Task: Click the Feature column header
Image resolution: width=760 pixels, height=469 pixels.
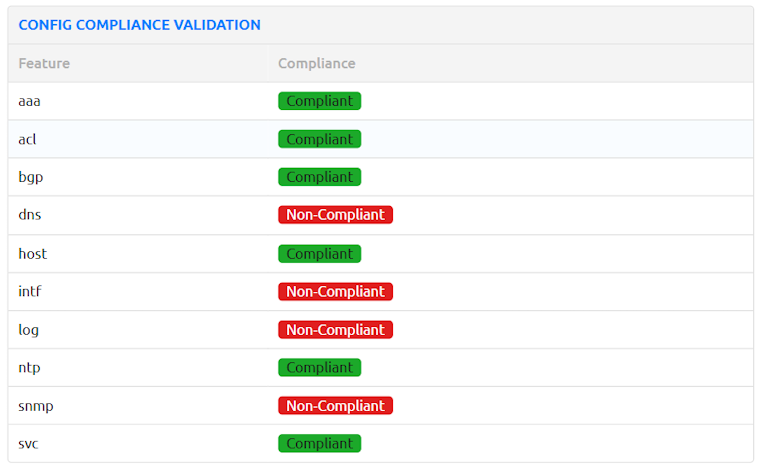Action: [x=44, y=63]
